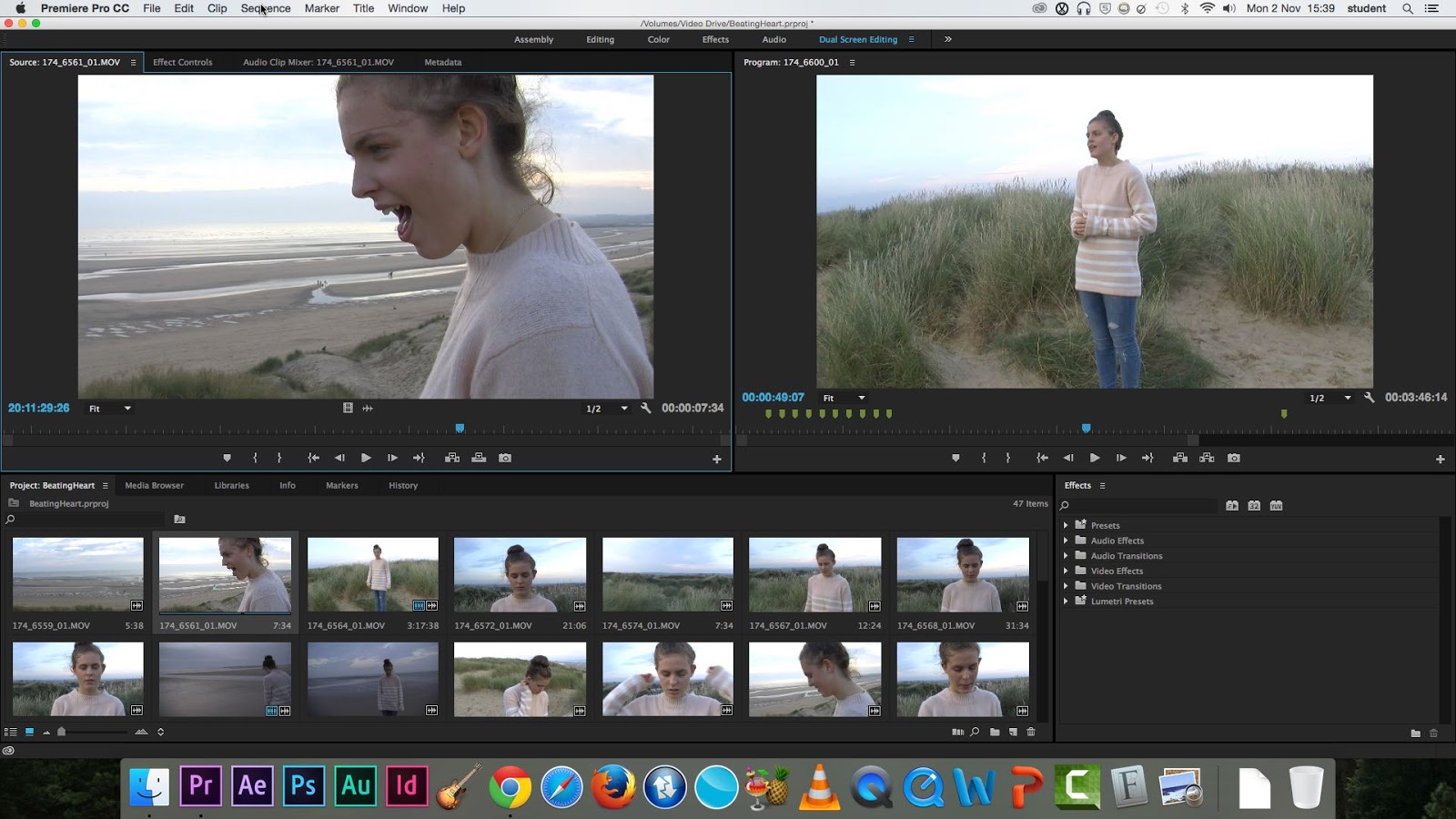Toggle the 32-bit Color effects filter

1254,506
